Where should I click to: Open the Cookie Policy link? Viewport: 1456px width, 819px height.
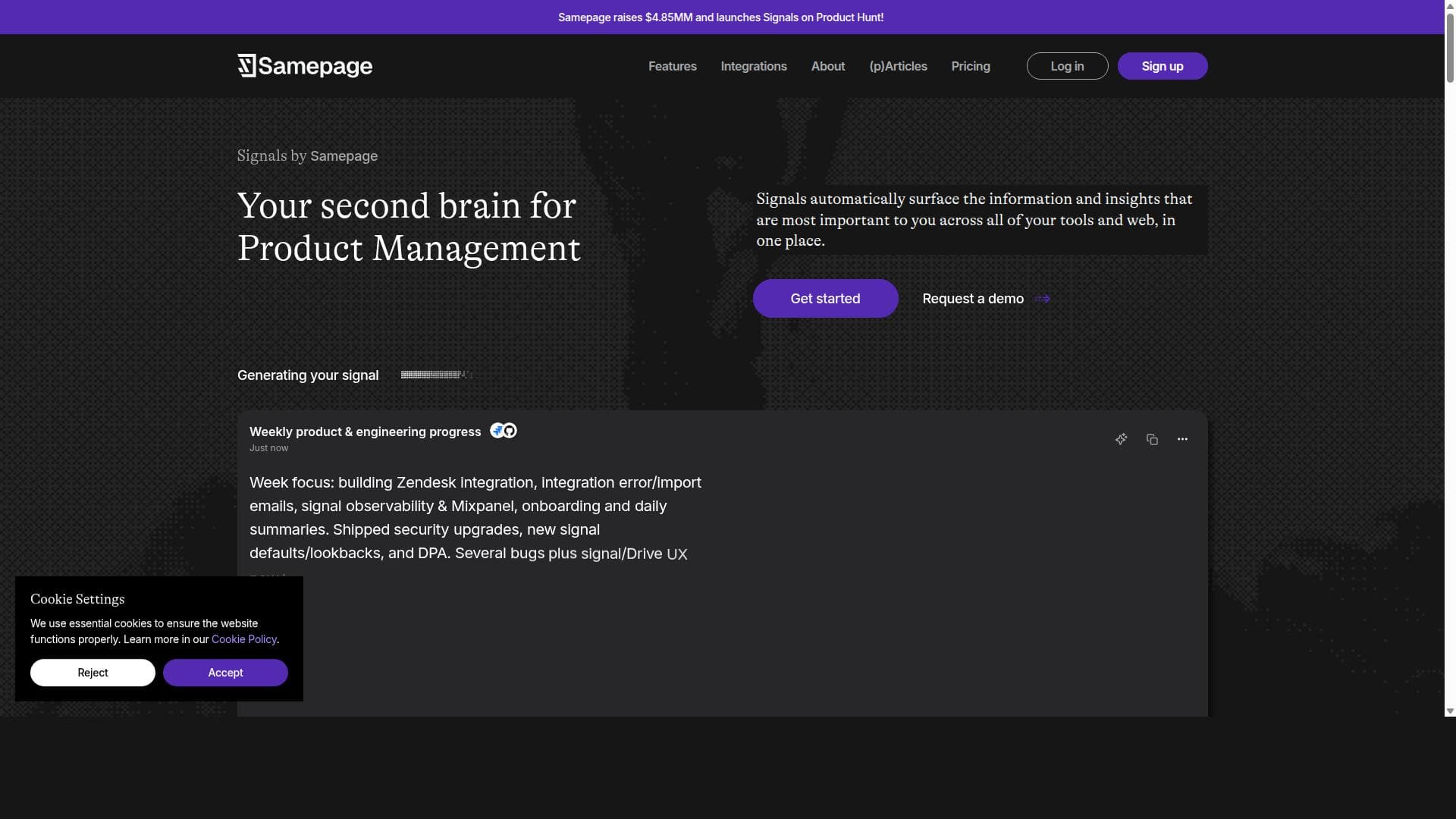244,639
